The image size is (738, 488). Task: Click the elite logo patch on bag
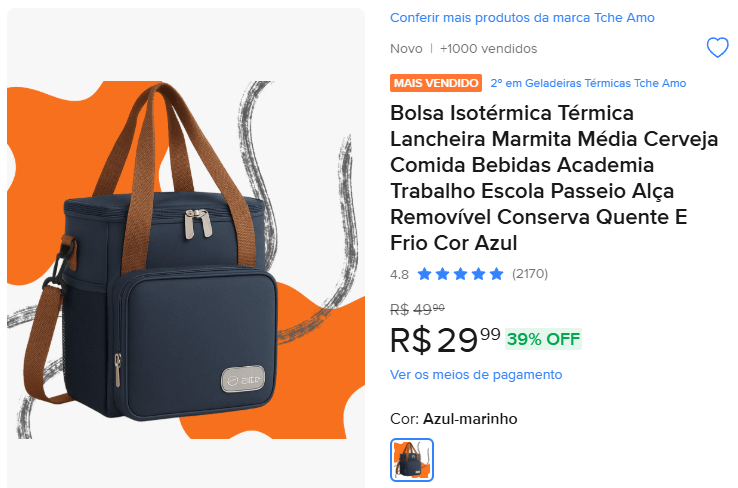(243, 379)
